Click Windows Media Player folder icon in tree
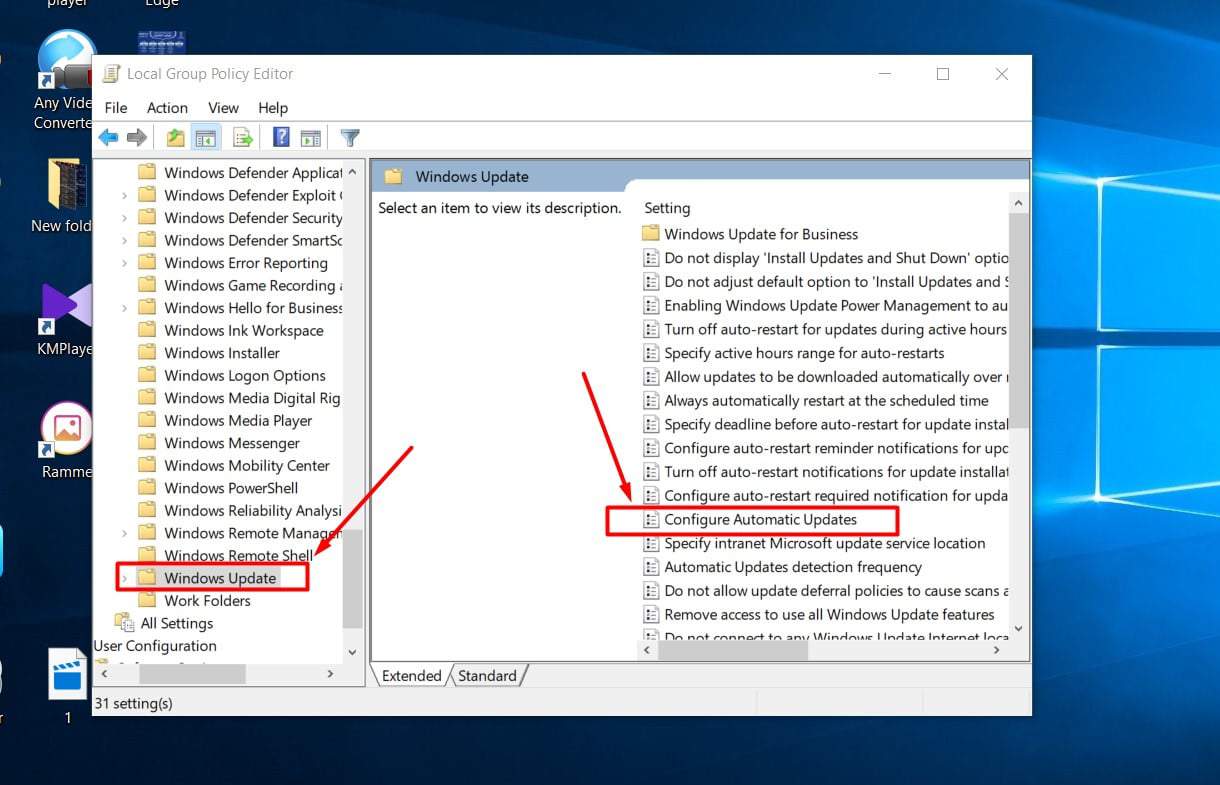Image resolution: width=1220 pixels, height=785 pixels. point(147,420)
